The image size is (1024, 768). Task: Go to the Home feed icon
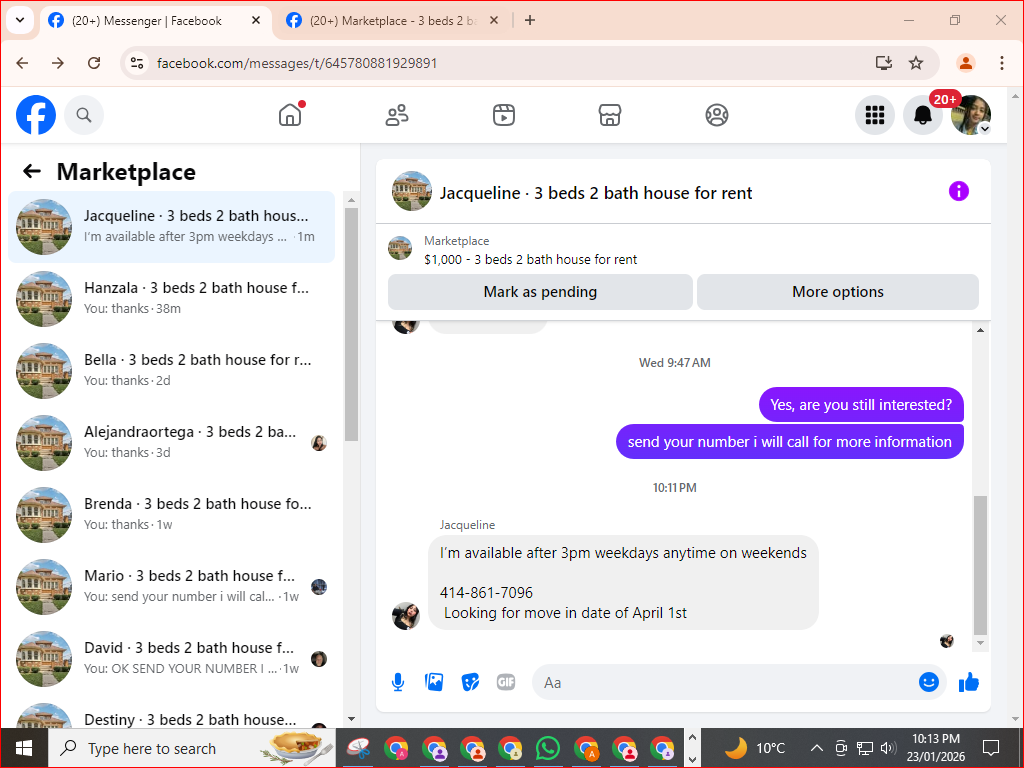(290, 115)
